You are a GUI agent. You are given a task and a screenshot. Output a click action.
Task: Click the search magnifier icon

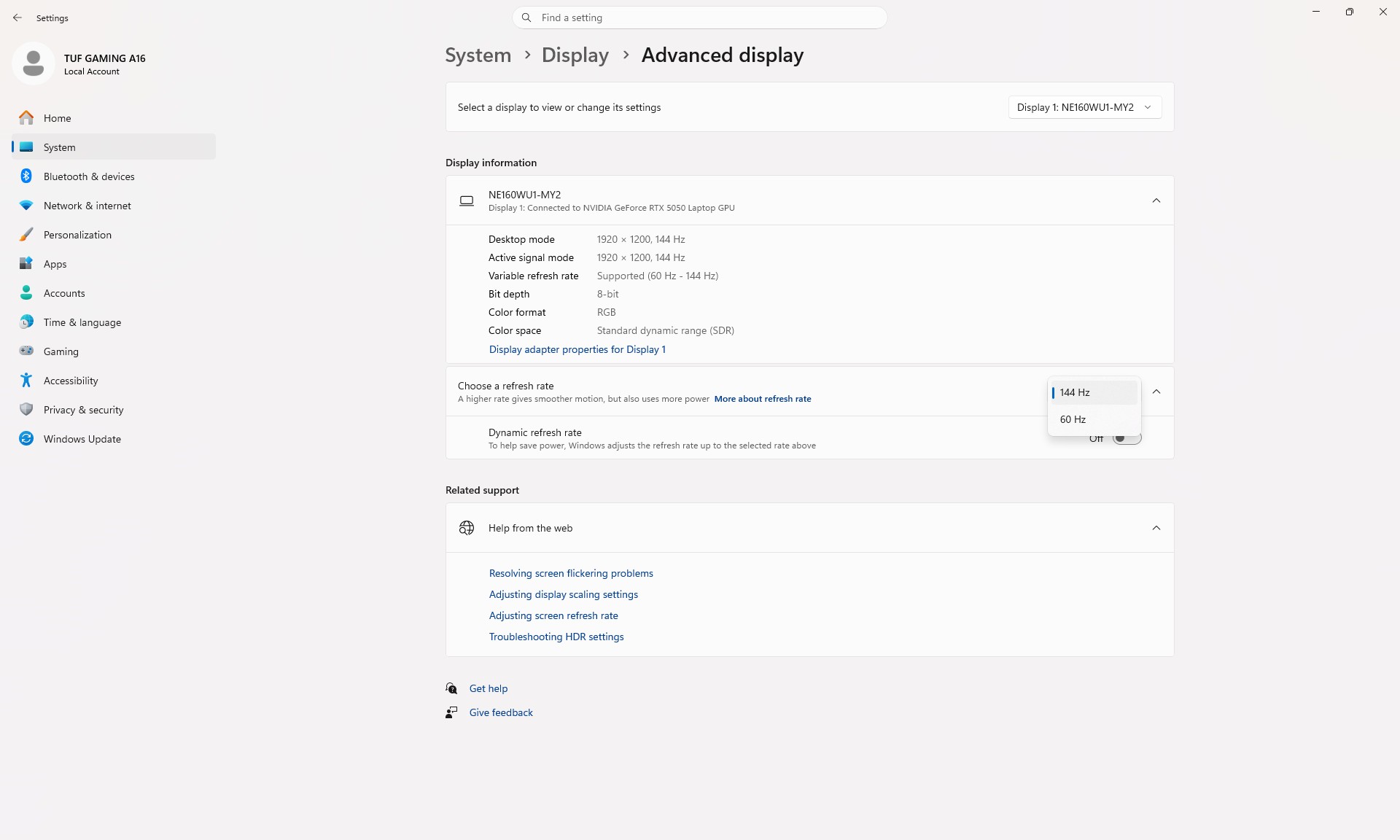click(526, 17)
